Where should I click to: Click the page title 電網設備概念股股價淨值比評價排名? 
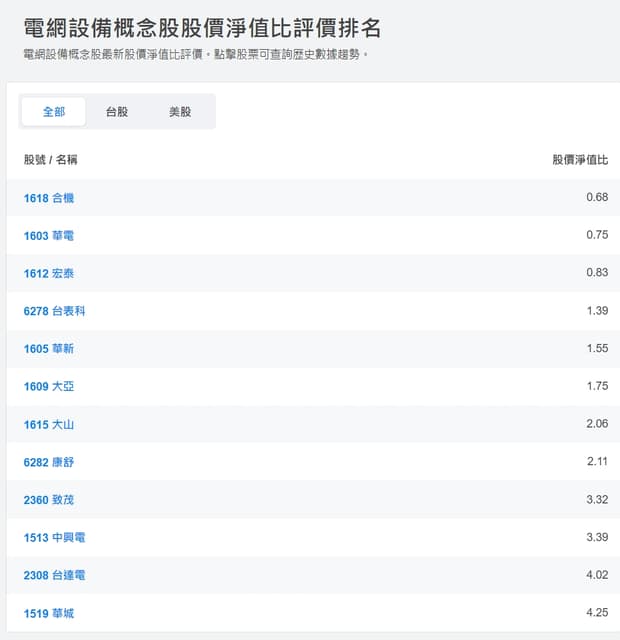click(202, 28)
